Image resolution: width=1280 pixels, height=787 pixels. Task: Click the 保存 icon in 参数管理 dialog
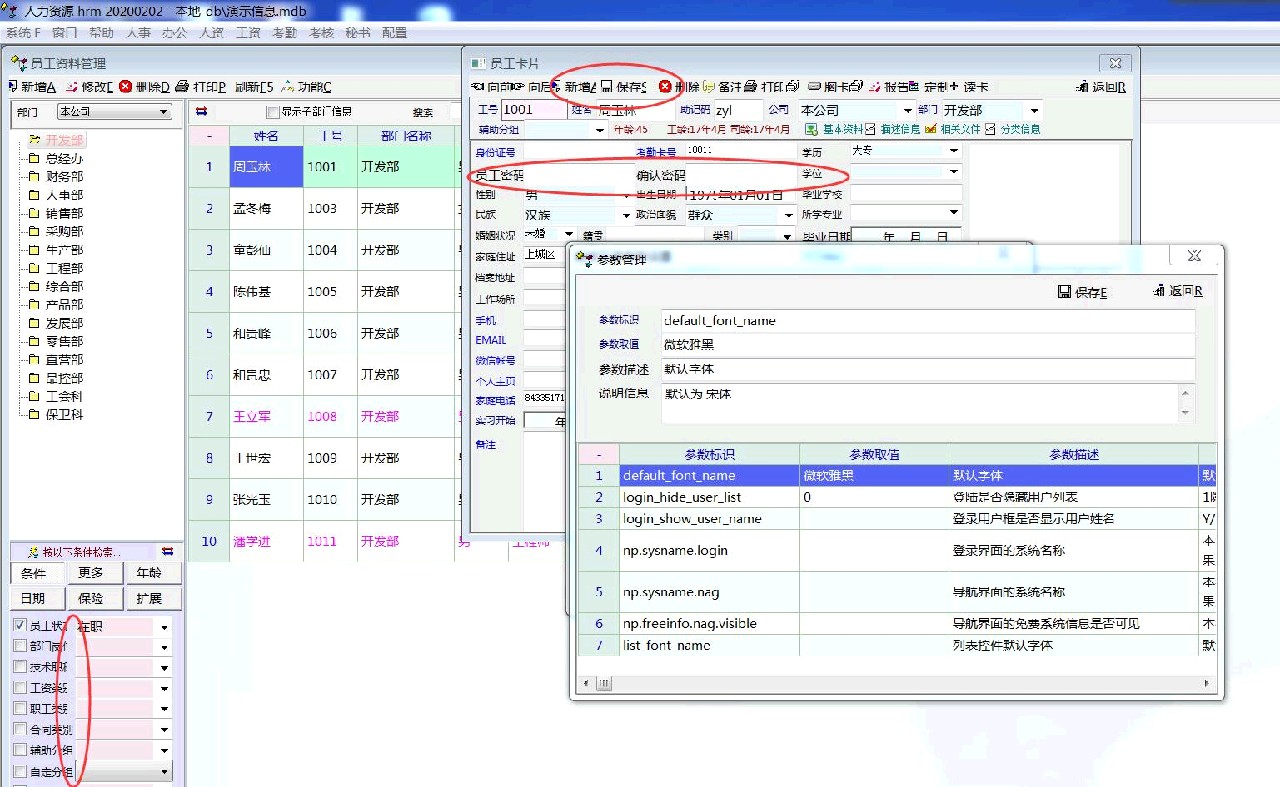(1064, 292)
